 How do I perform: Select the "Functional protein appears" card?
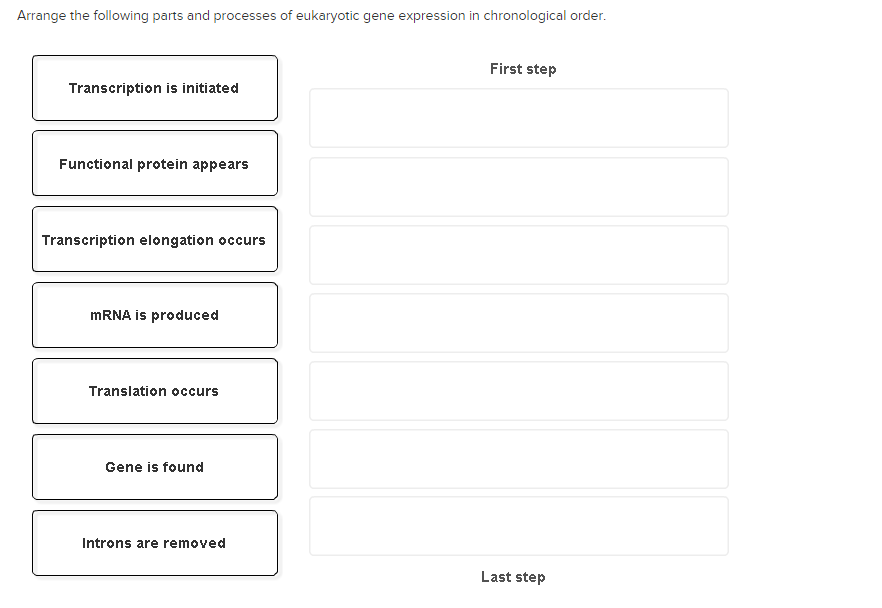[155, 163]
